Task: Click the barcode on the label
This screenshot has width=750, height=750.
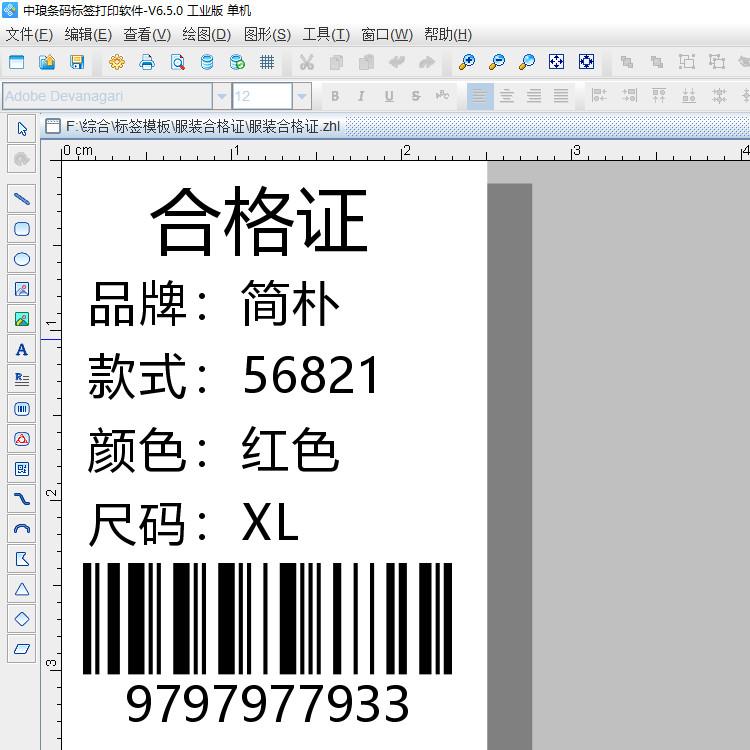Action: click(267, 618)
